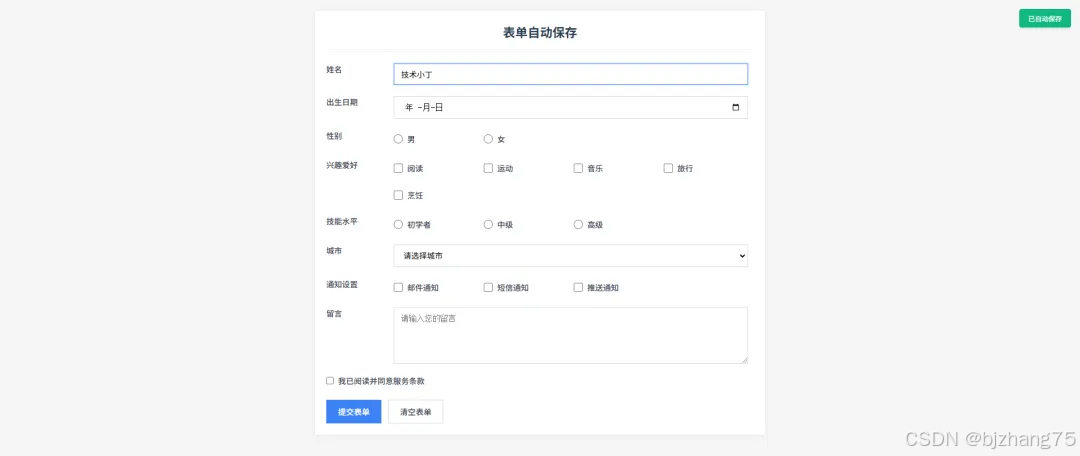This screenshot has height=456, width=1080.
Task: Click the 姓名 field label
Action: (x=334, y=70)
